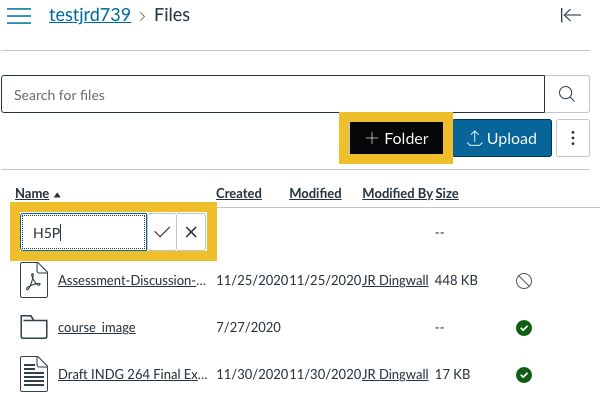This screenshot has height=399, width=607.
Task: Open the three-dot more options menu
Action: (573, 138)
